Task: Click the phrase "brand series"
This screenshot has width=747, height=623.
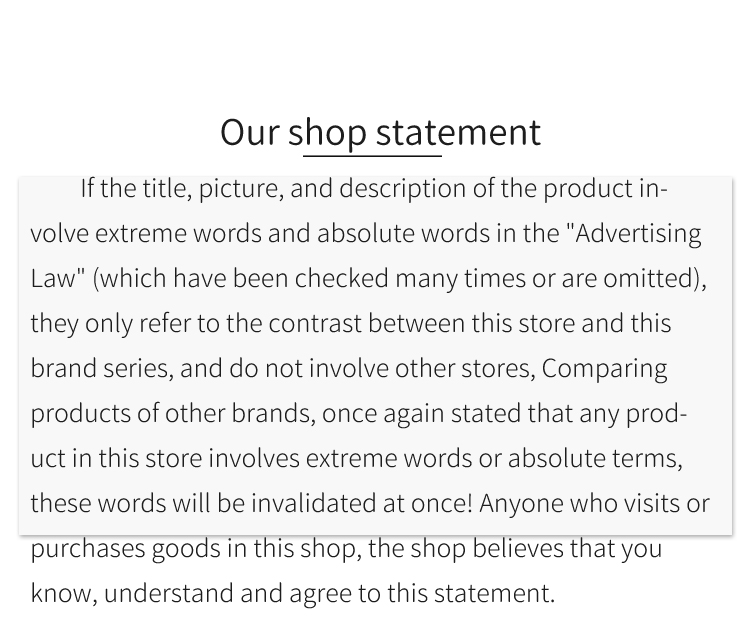Action: [102, 369]
